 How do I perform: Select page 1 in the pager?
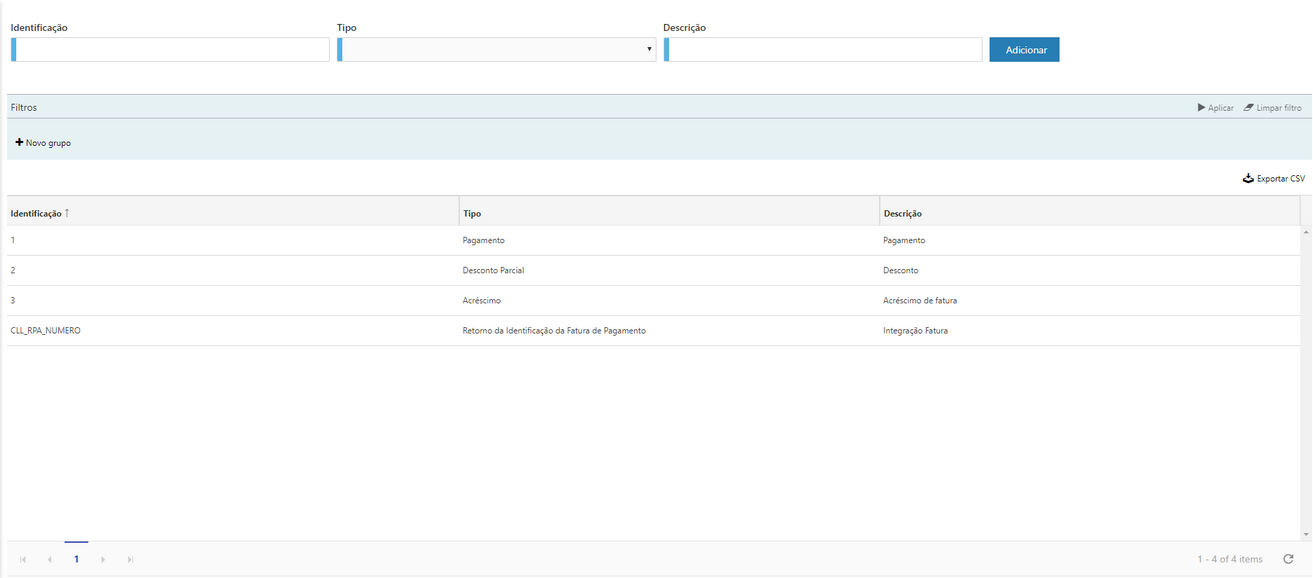76,559
